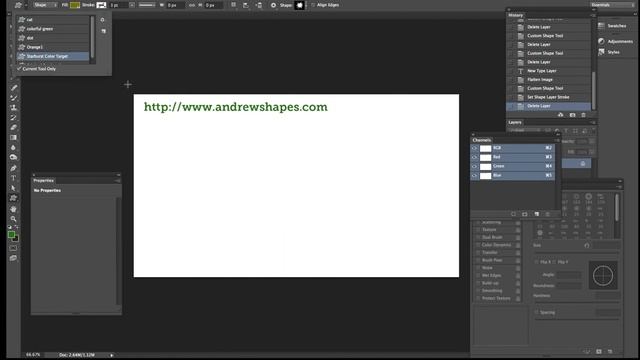Toggle Align Edges checkbox
Viewport: 640px width, 360px height.
[x=313, y=5]
